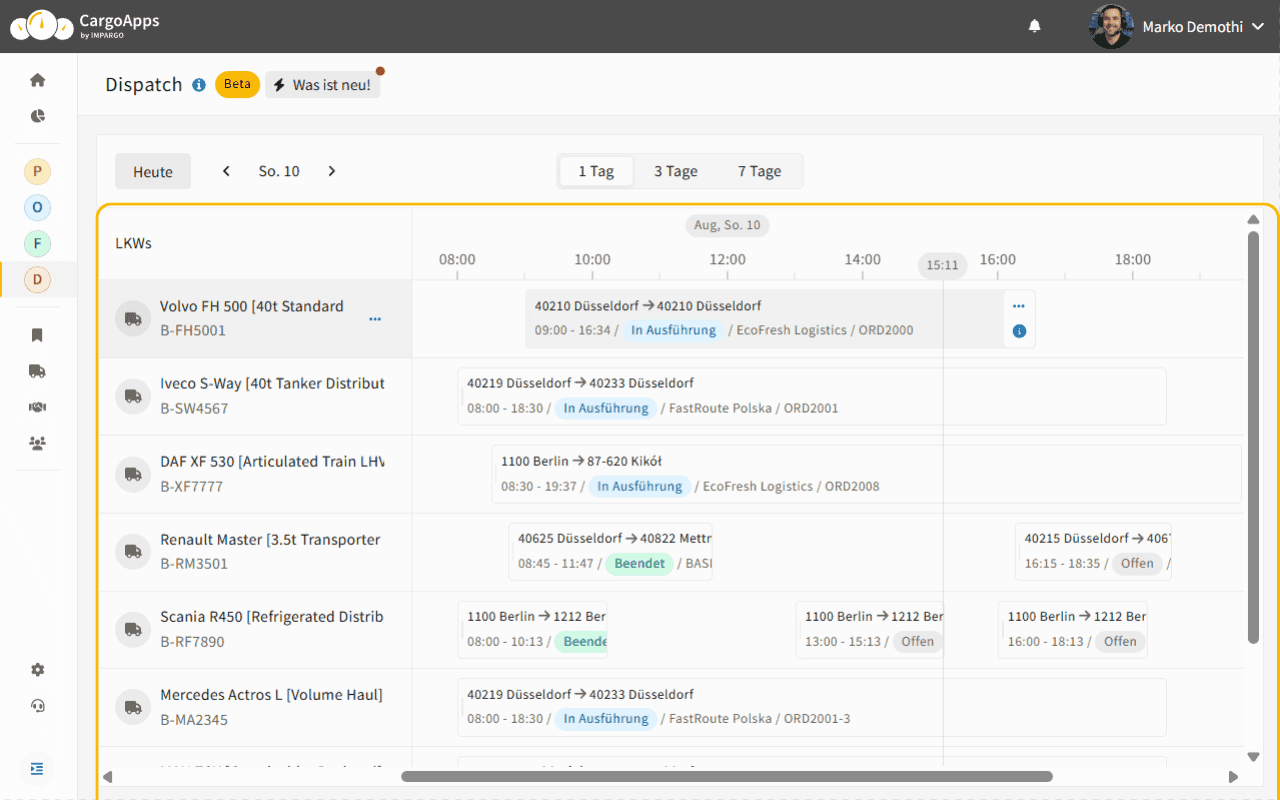Open ORD2000 order card options menu
1280x800 pixels.
tap(1018, 306)
